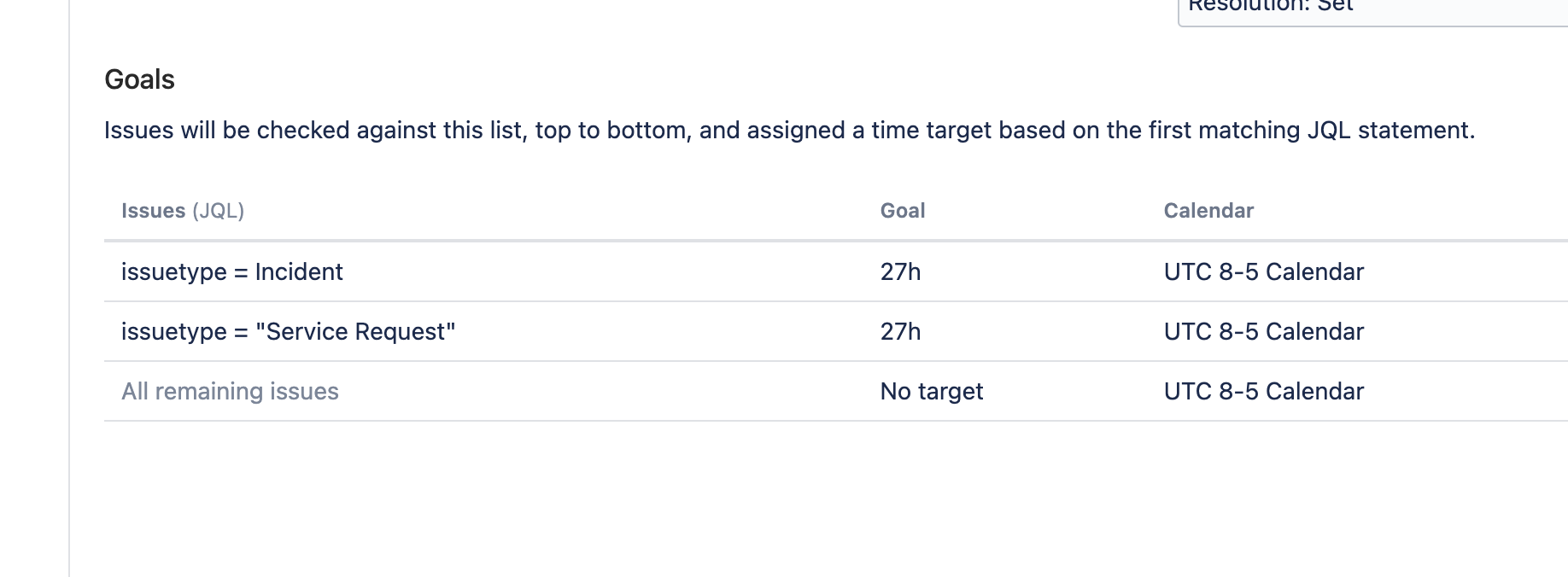1568x577 pixels.
Task: Click the gray (JQL) label in header
Action: (218, 211)
